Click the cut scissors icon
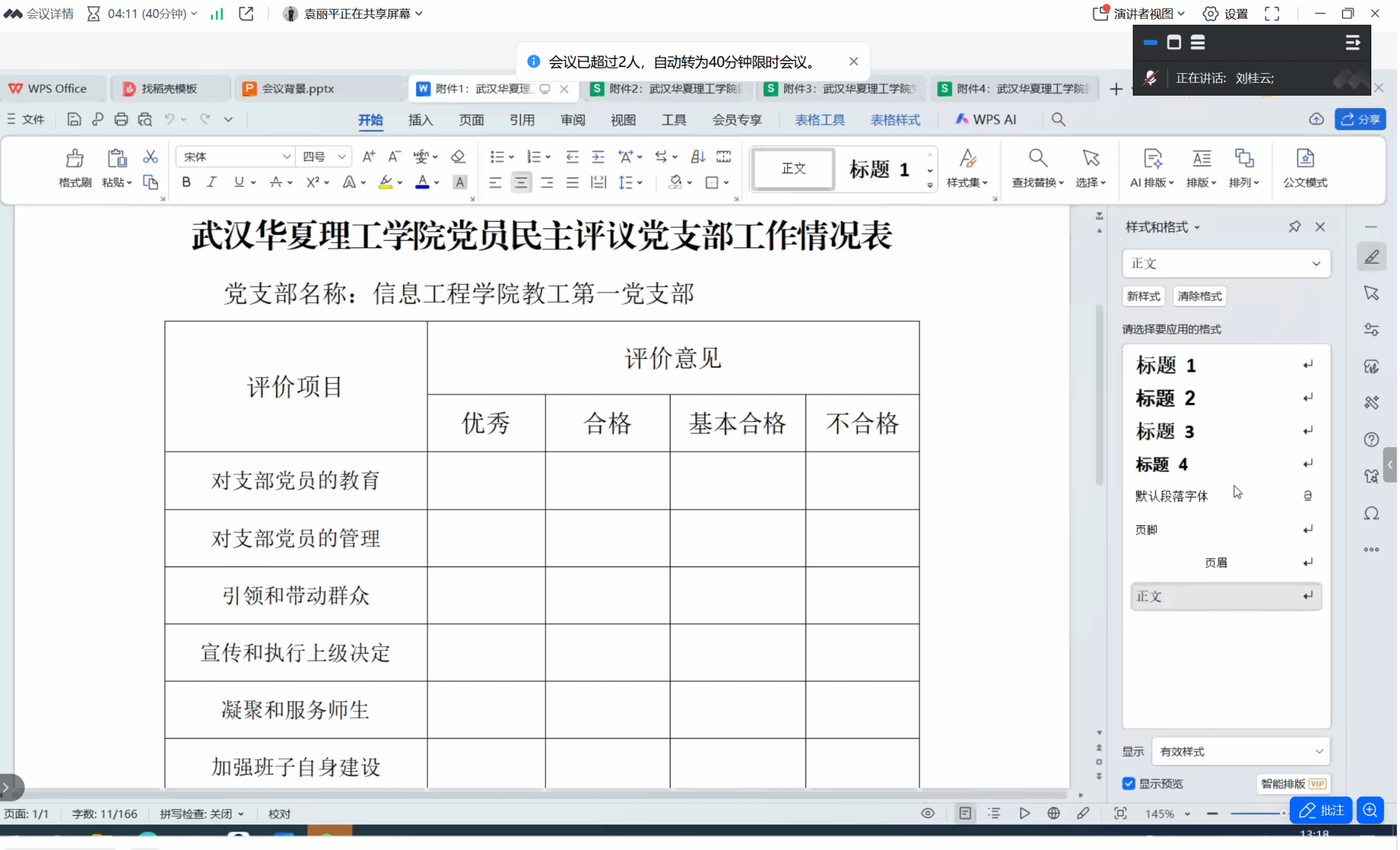Viewport: 1400px width, 850px height. pyautogui.click(x=150, y=157)
